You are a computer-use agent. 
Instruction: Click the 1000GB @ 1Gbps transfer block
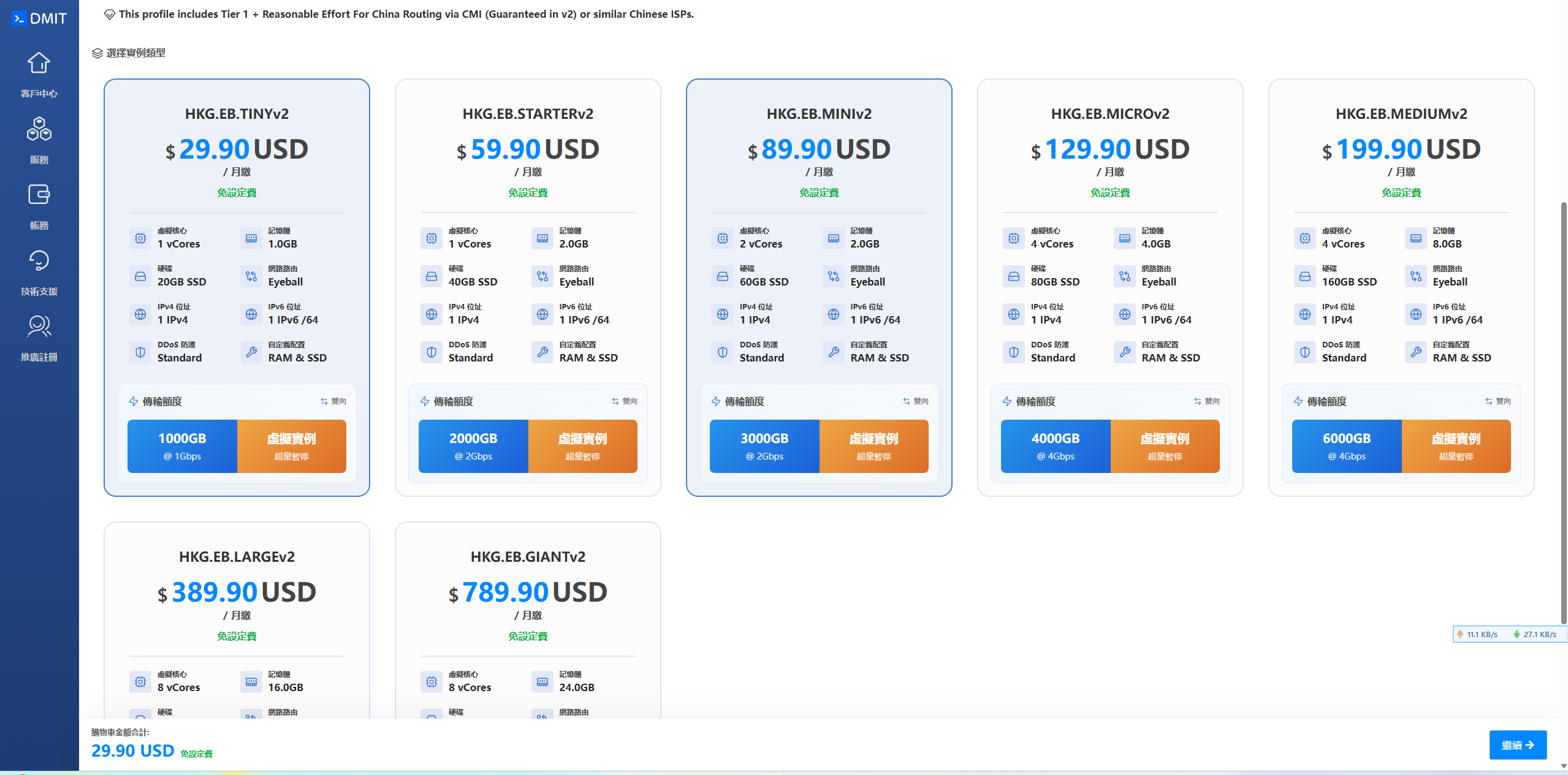(182, 446)
